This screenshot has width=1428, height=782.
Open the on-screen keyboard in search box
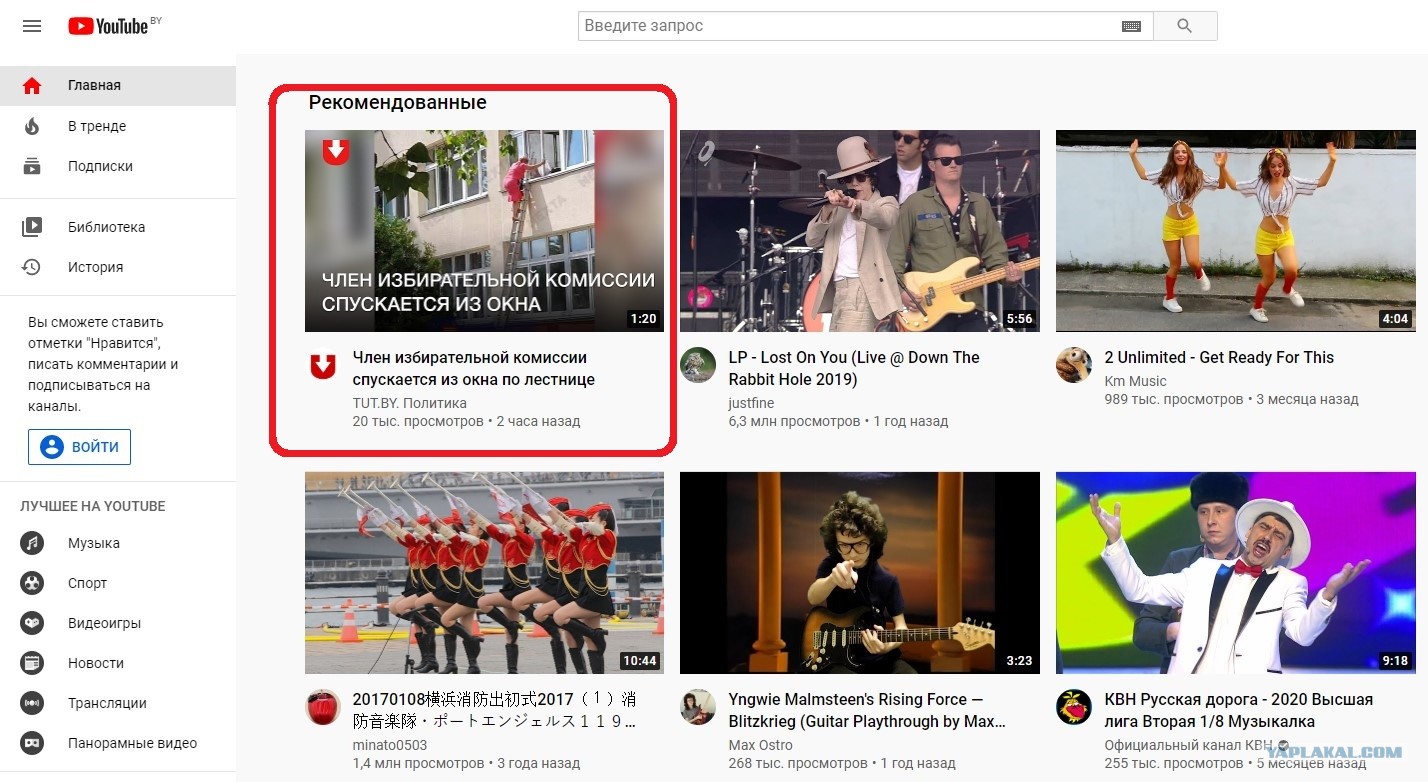tap(1131, 26)
